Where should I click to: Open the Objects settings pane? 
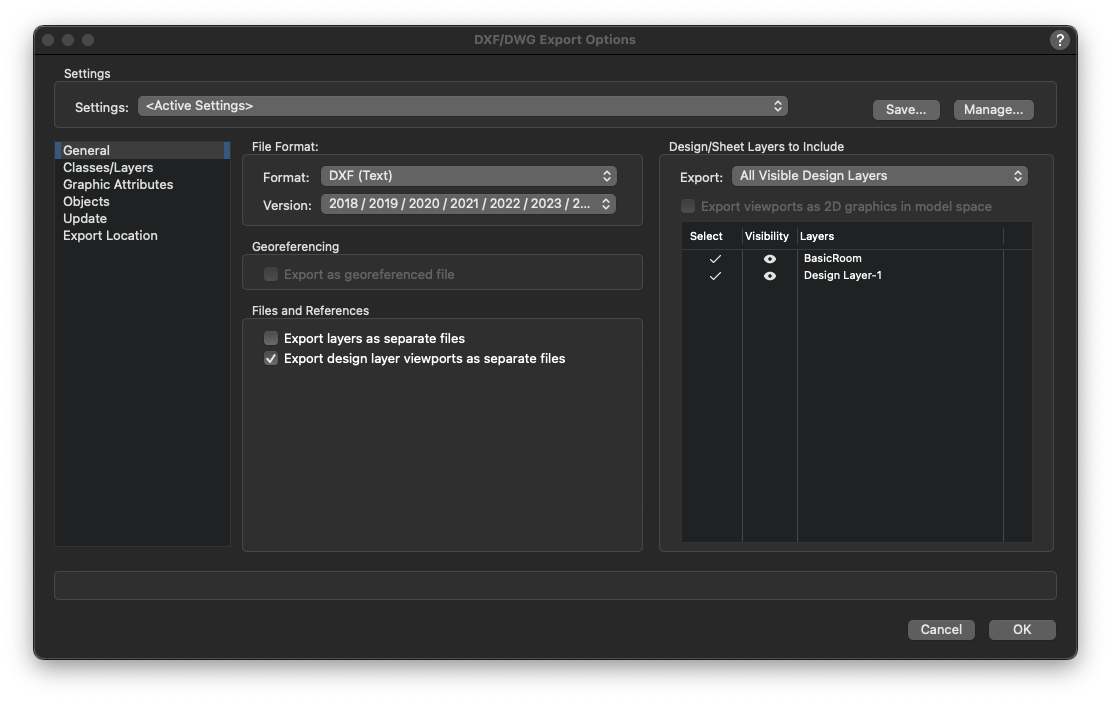pyautogui.click(x=86, y=201)
